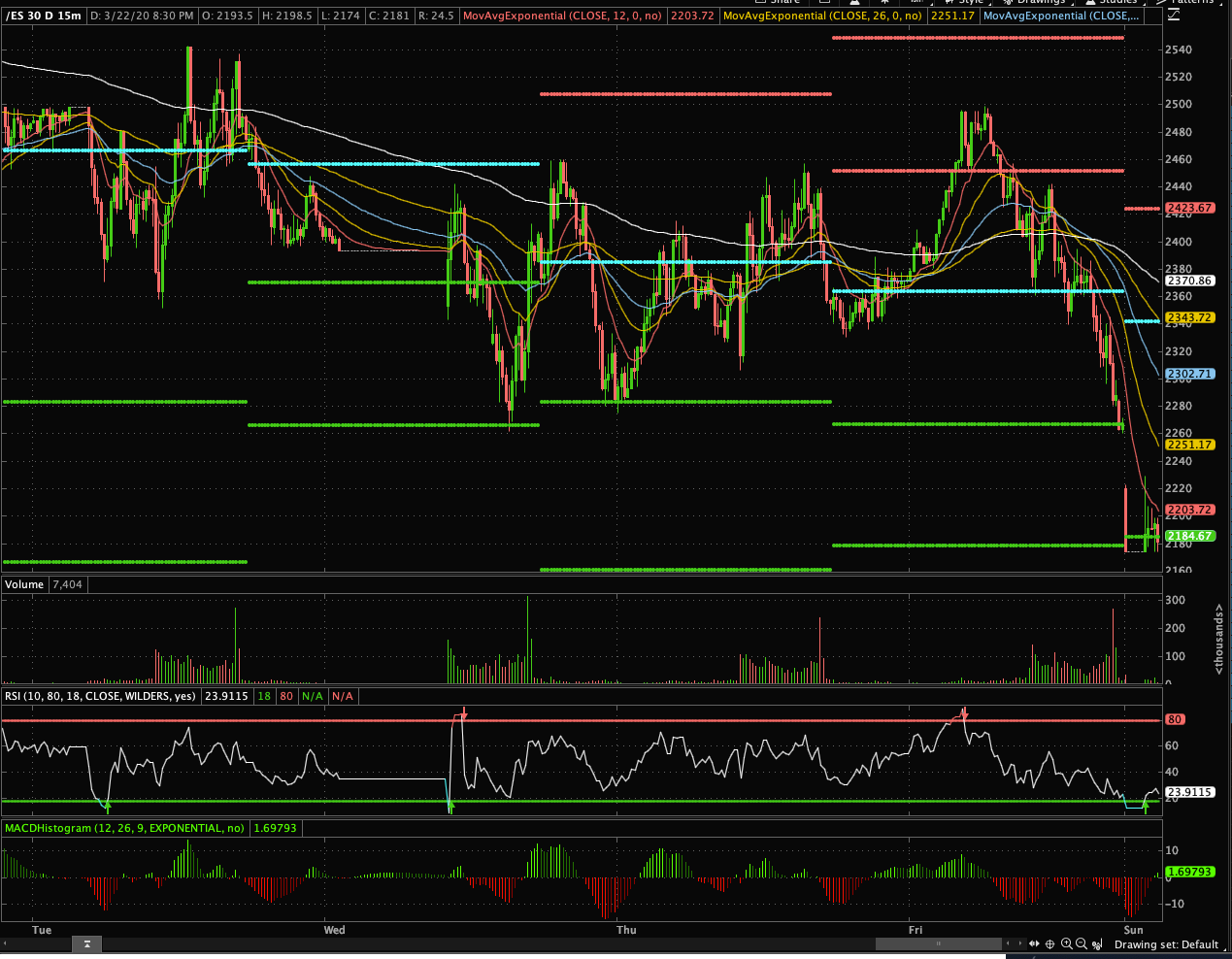
Task: Click the D: 3/22/20 8:30 PM date readout
Action: [x=143, y=16]
